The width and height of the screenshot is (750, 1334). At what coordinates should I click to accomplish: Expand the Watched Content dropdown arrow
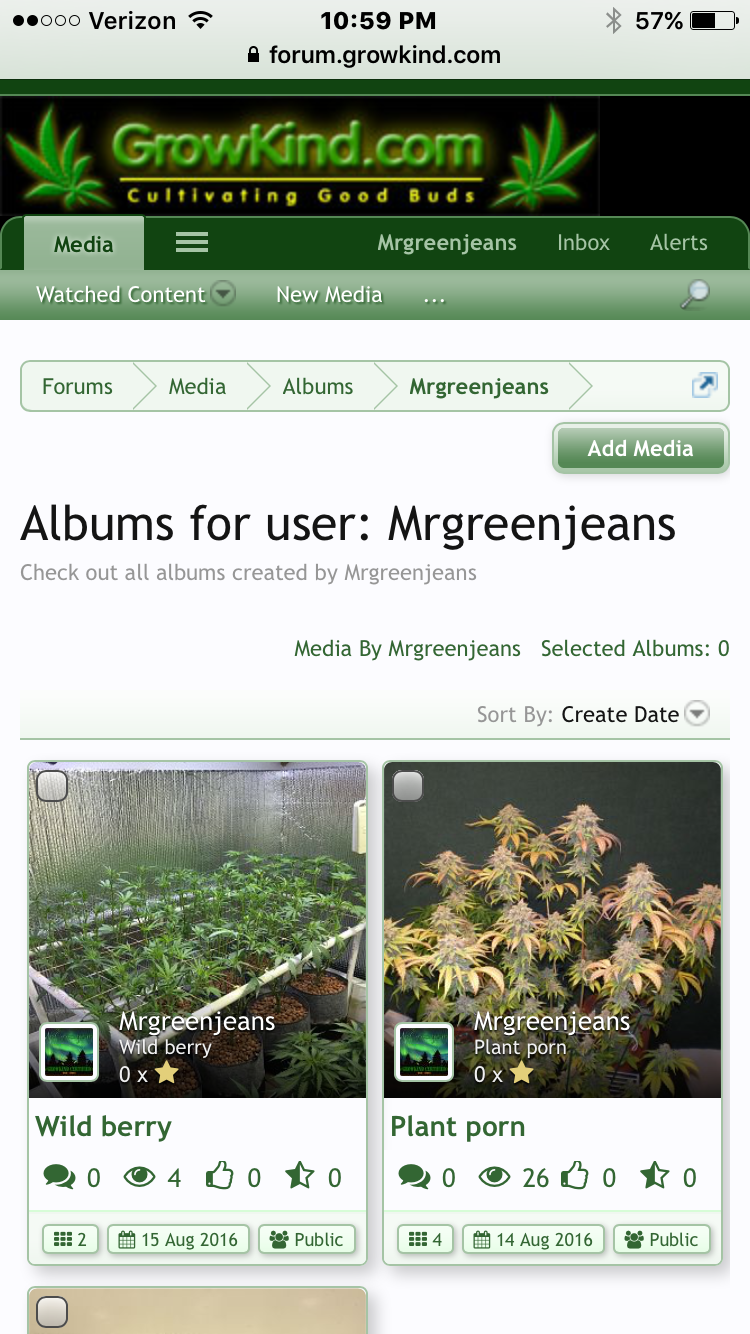pyautogui.click(x=223, y=294)
